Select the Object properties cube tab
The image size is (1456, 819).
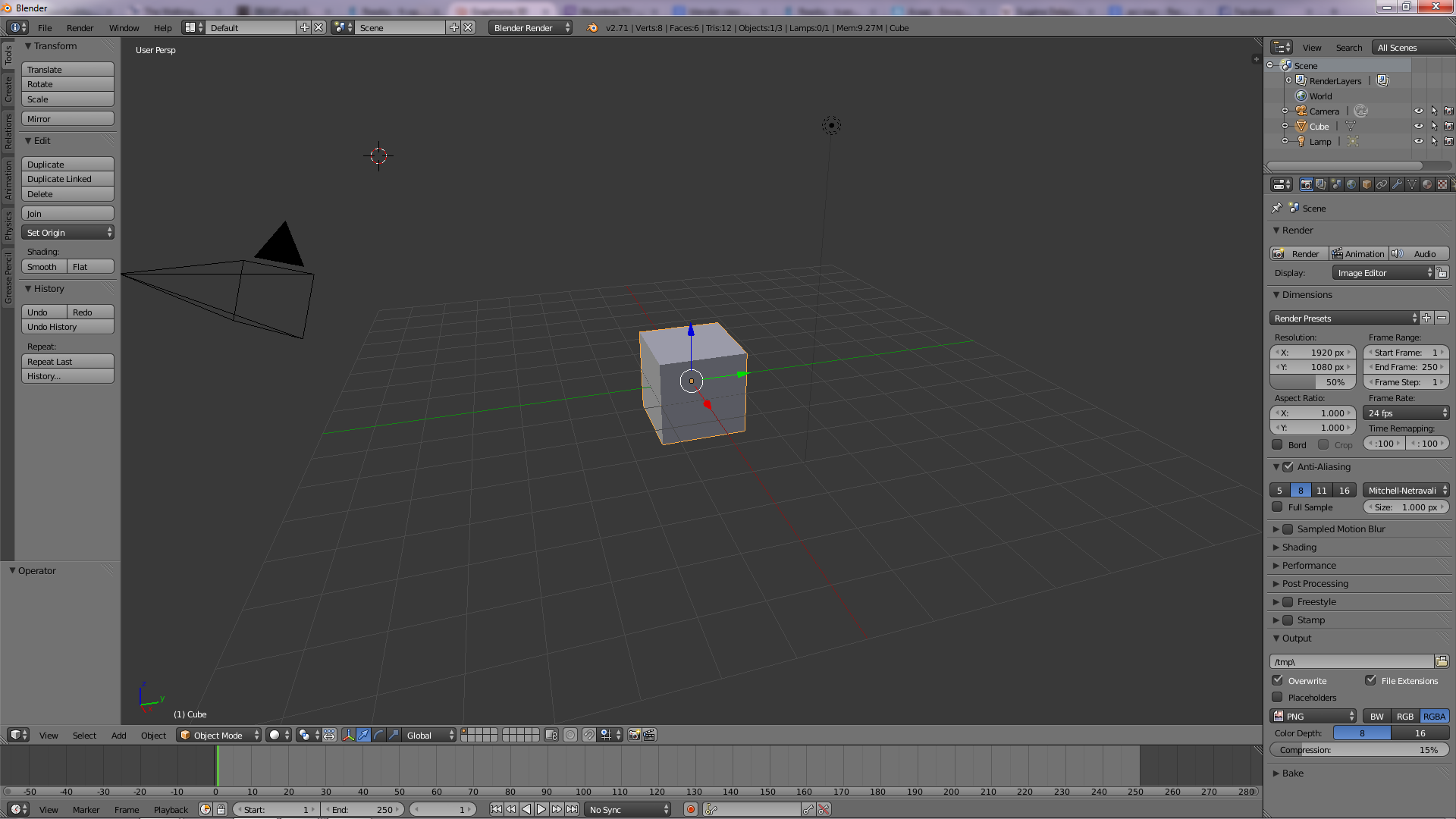tap(1365, 184)
